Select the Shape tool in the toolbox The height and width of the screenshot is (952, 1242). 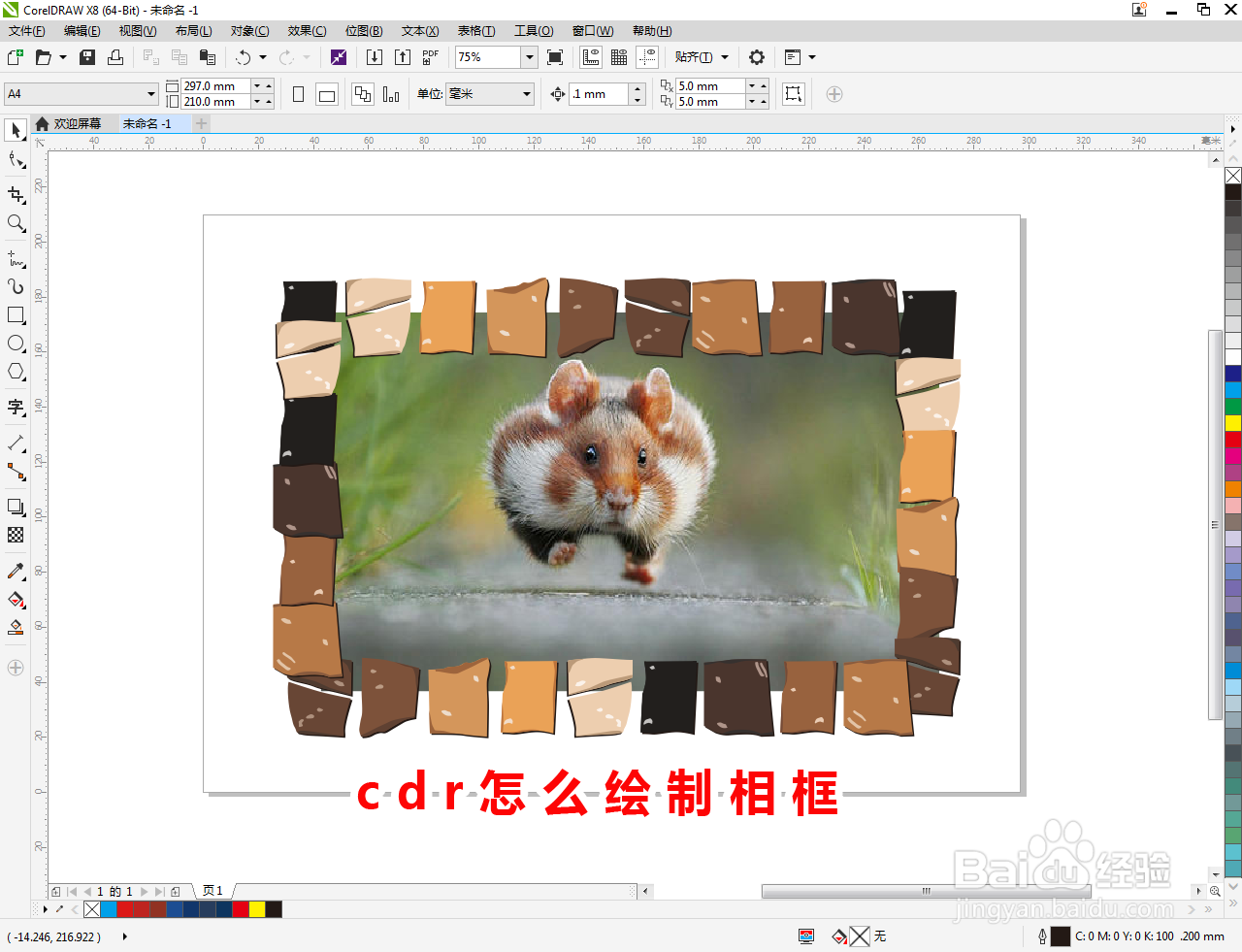16,160
